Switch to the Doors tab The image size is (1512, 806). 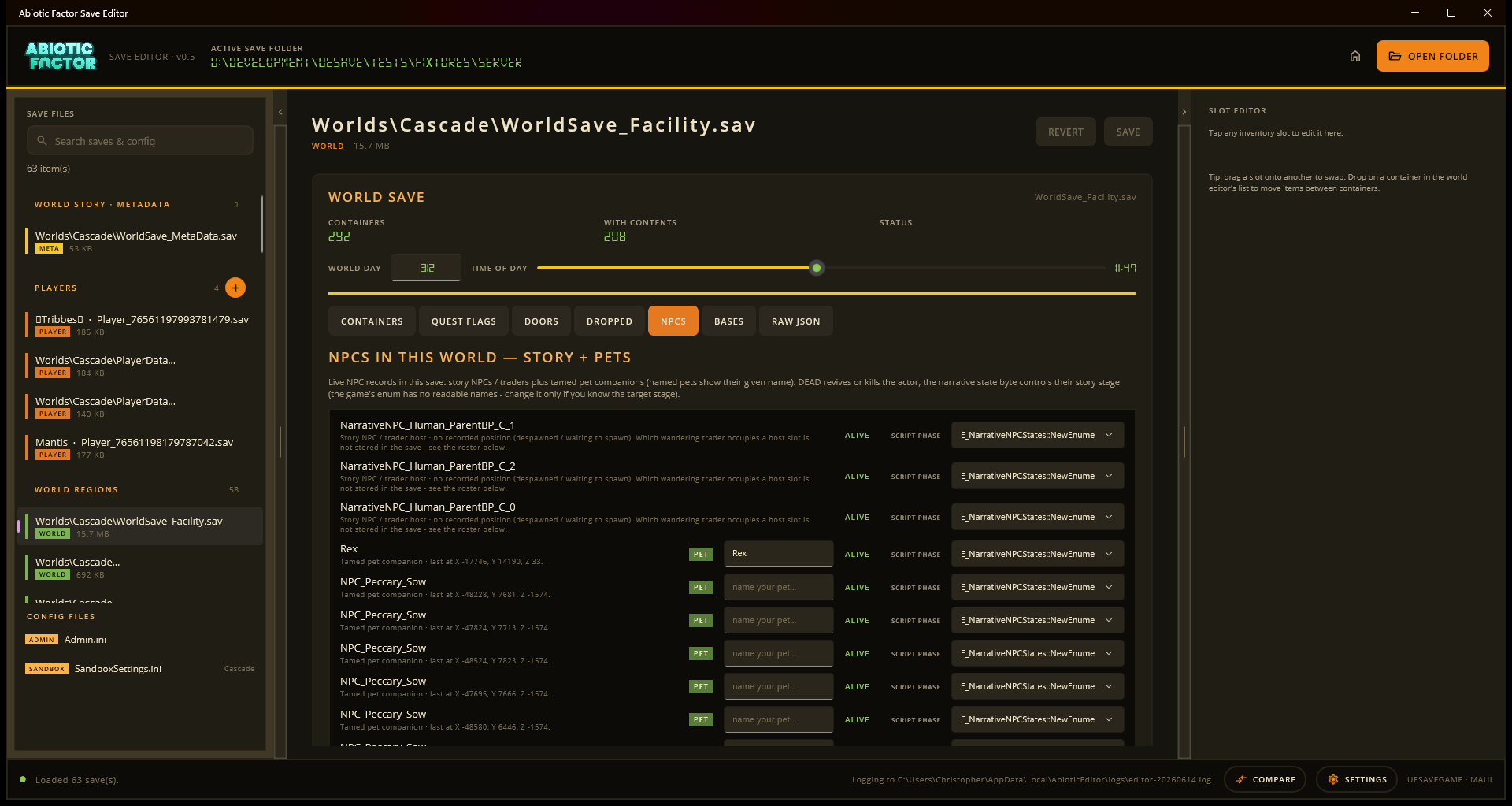pyautogui.click(x=541, y=321)
